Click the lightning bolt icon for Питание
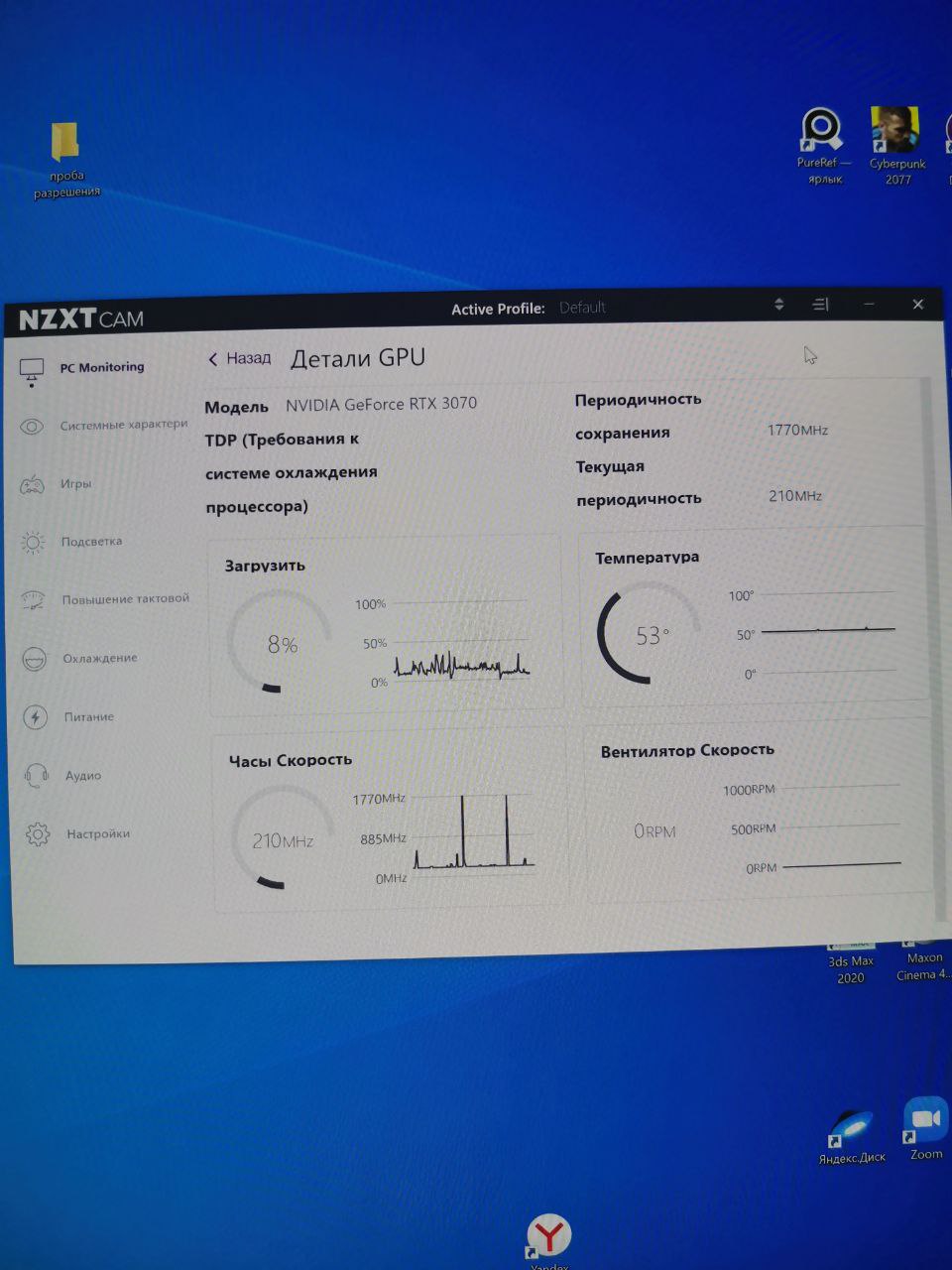 (35, 716)
